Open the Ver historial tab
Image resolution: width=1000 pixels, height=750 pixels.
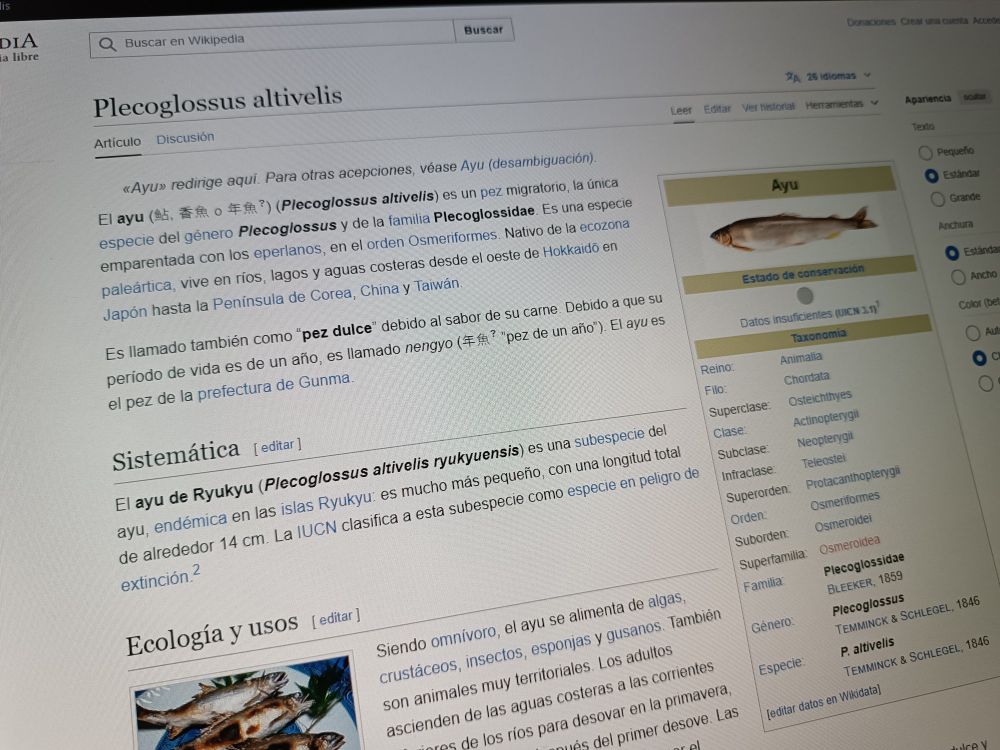[768, 107]
